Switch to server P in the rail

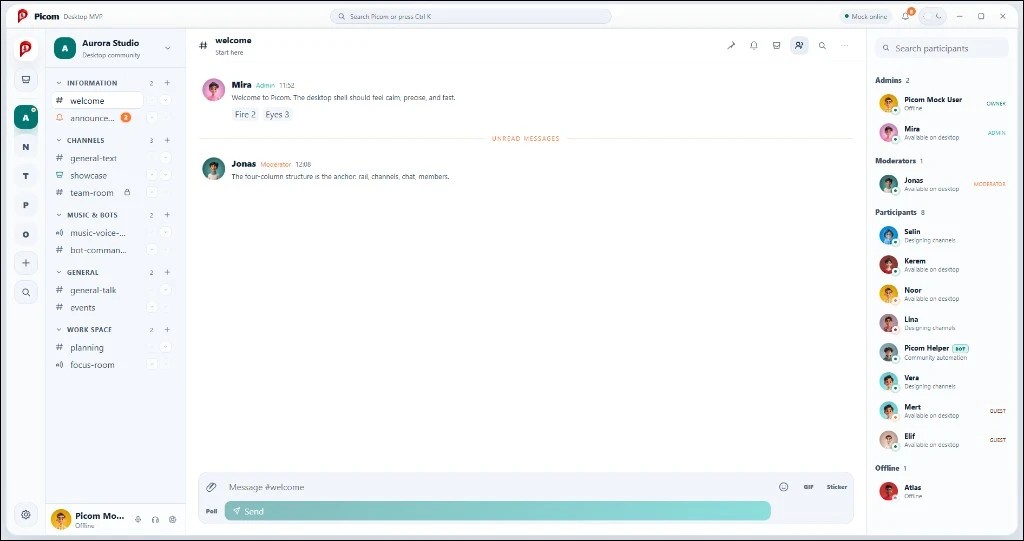pos(26,205)
